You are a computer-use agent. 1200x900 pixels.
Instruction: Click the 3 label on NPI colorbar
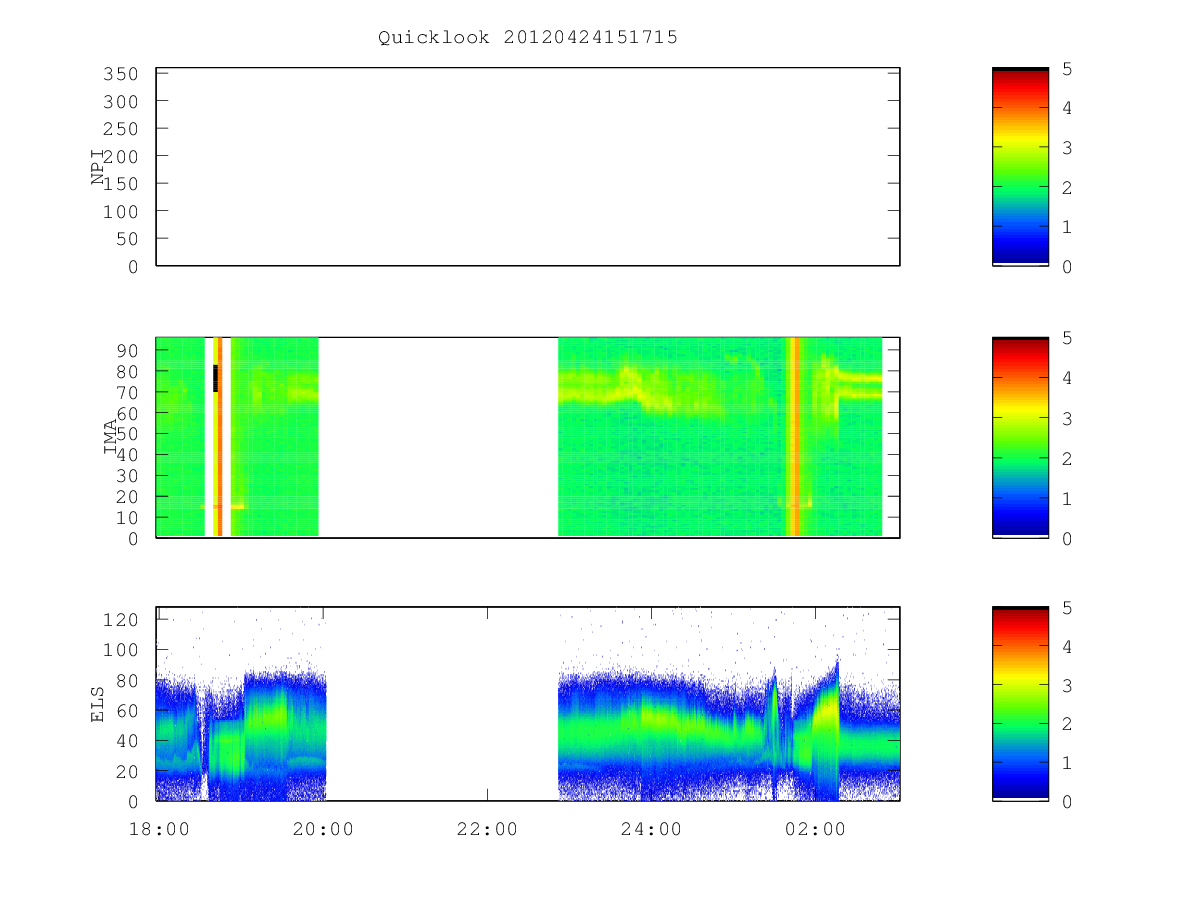[1067, 148]
